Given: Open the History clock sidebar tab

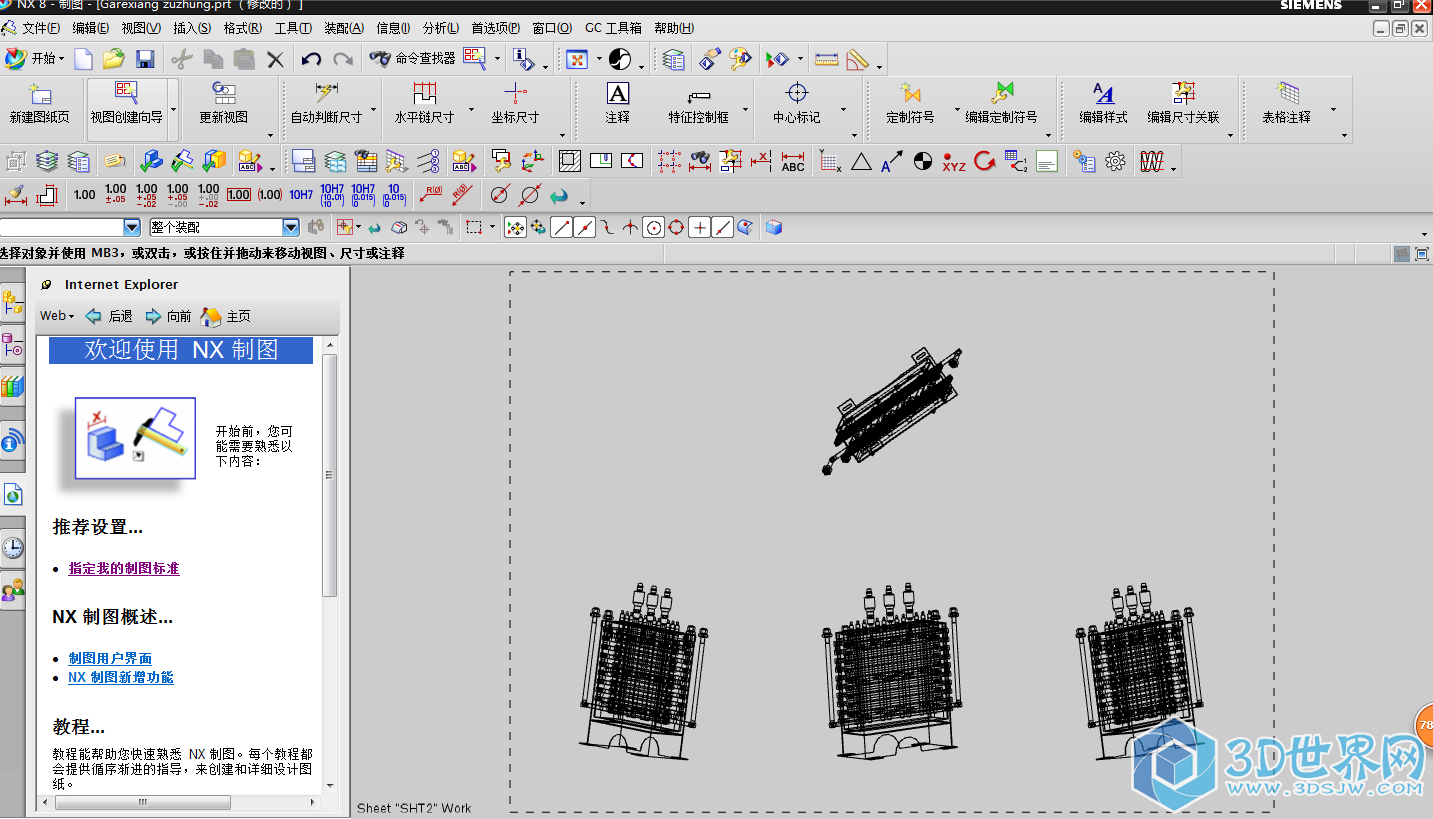Looking at the screenshot, I should [12, 547].
